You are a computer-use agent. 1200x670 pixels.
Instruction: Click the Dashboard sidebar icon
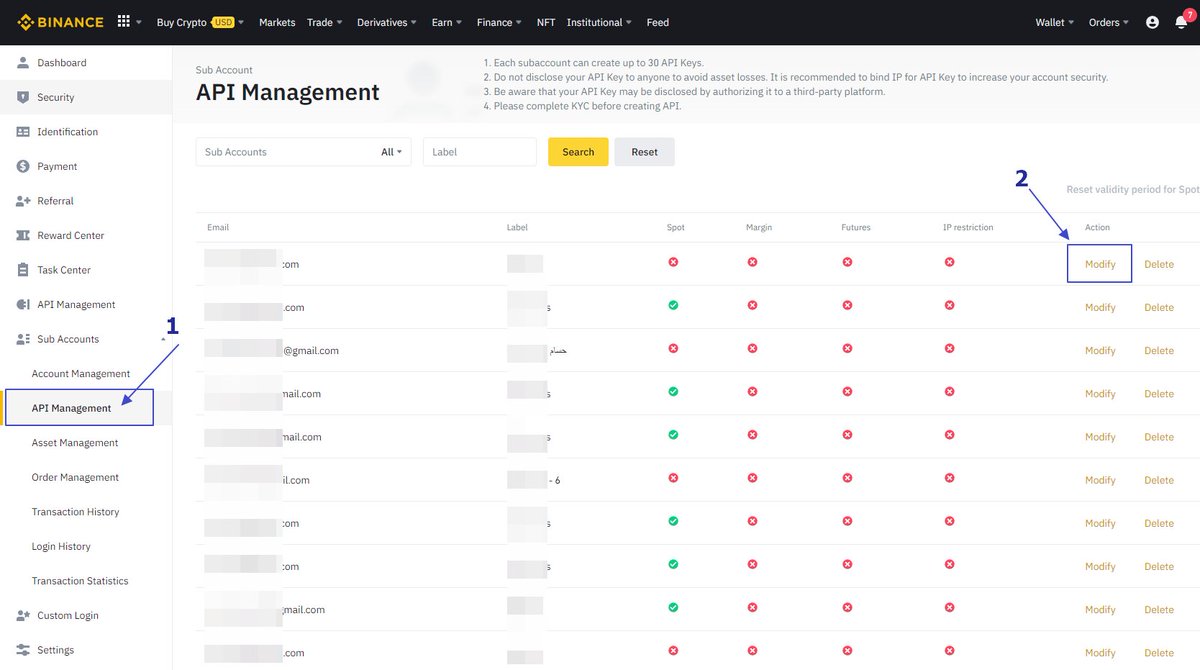pyautogui.click(x=23, y=63)
